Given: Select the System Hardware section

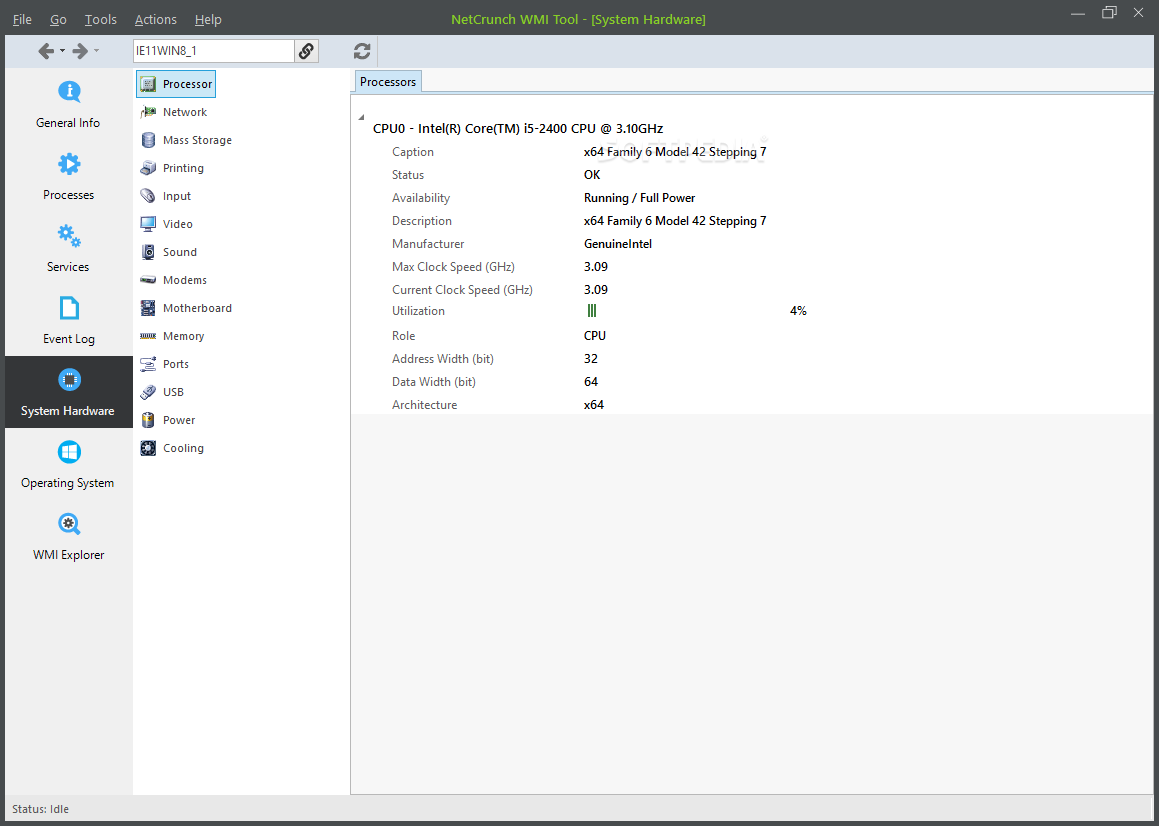Looking at the screenshot, I should [68, 392].
